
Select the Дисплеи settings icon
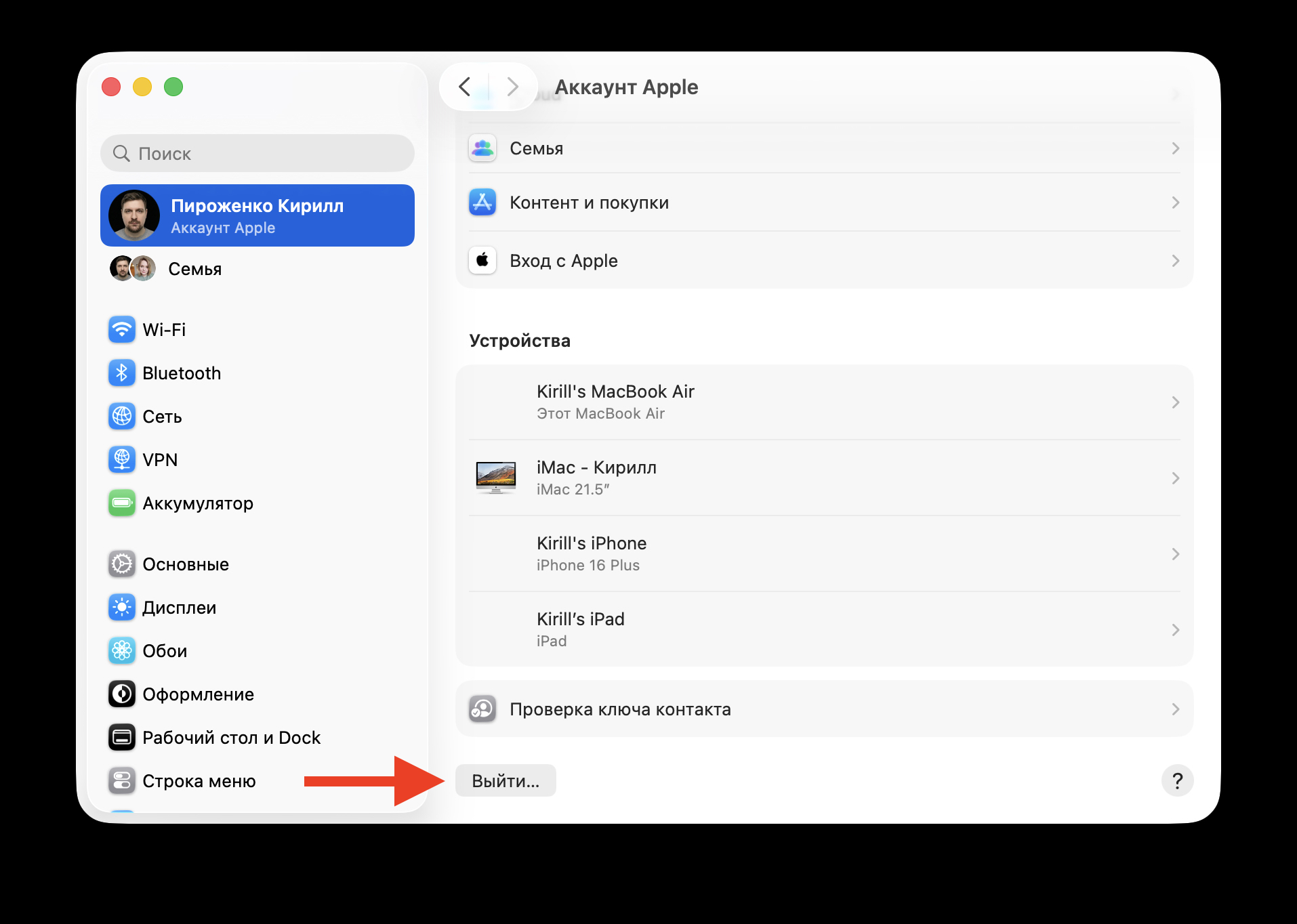122,607
